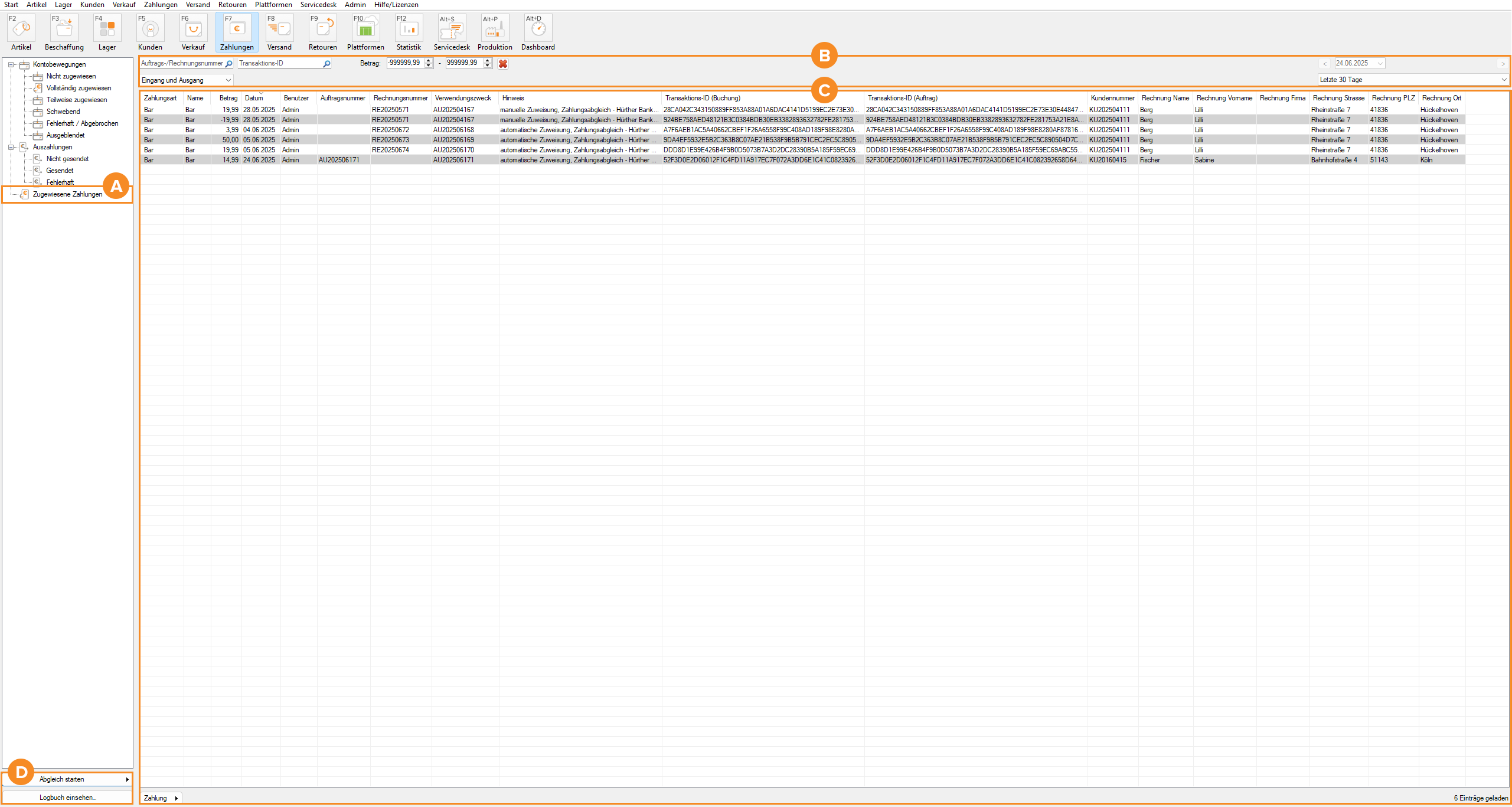Select the Teilweise zugewiesen tree item
Viewport: 1512px width, 807px height.
click(x=77, y=100)
